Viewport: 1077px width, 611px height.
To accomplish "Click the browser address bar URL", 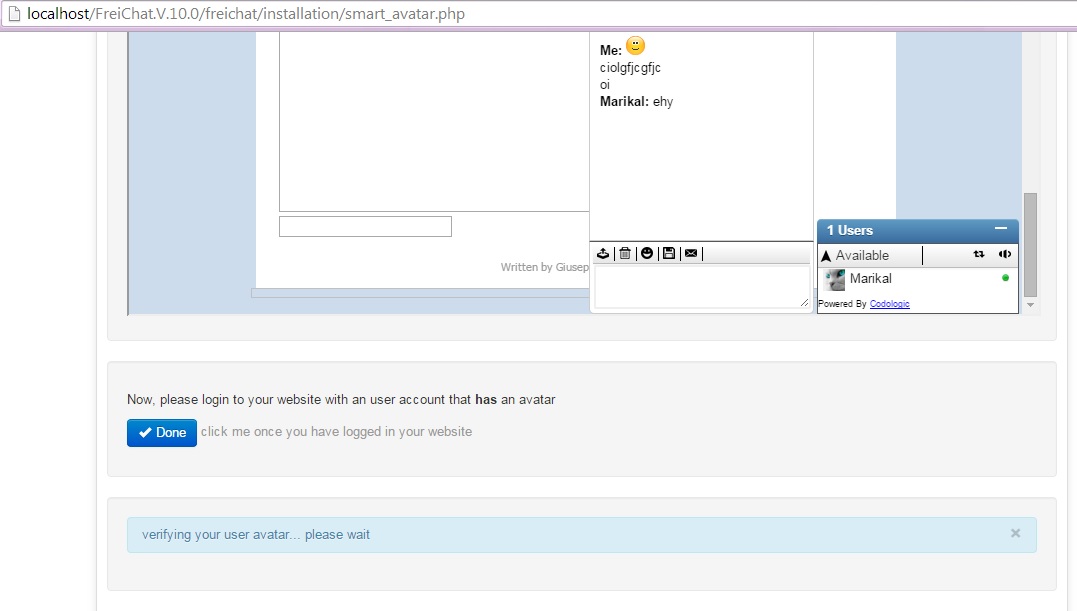I will tap(246, 14).
